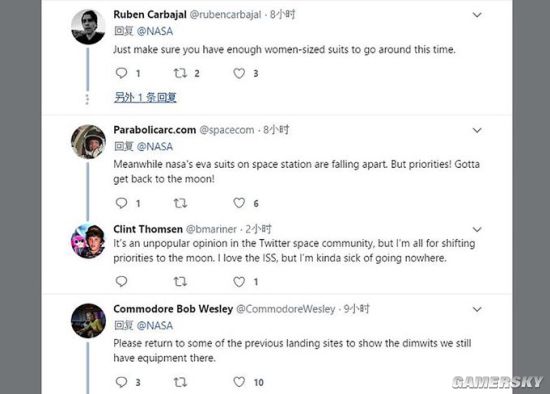Expand tweet menu for Commodore Bob Wesley

point(477,309)
